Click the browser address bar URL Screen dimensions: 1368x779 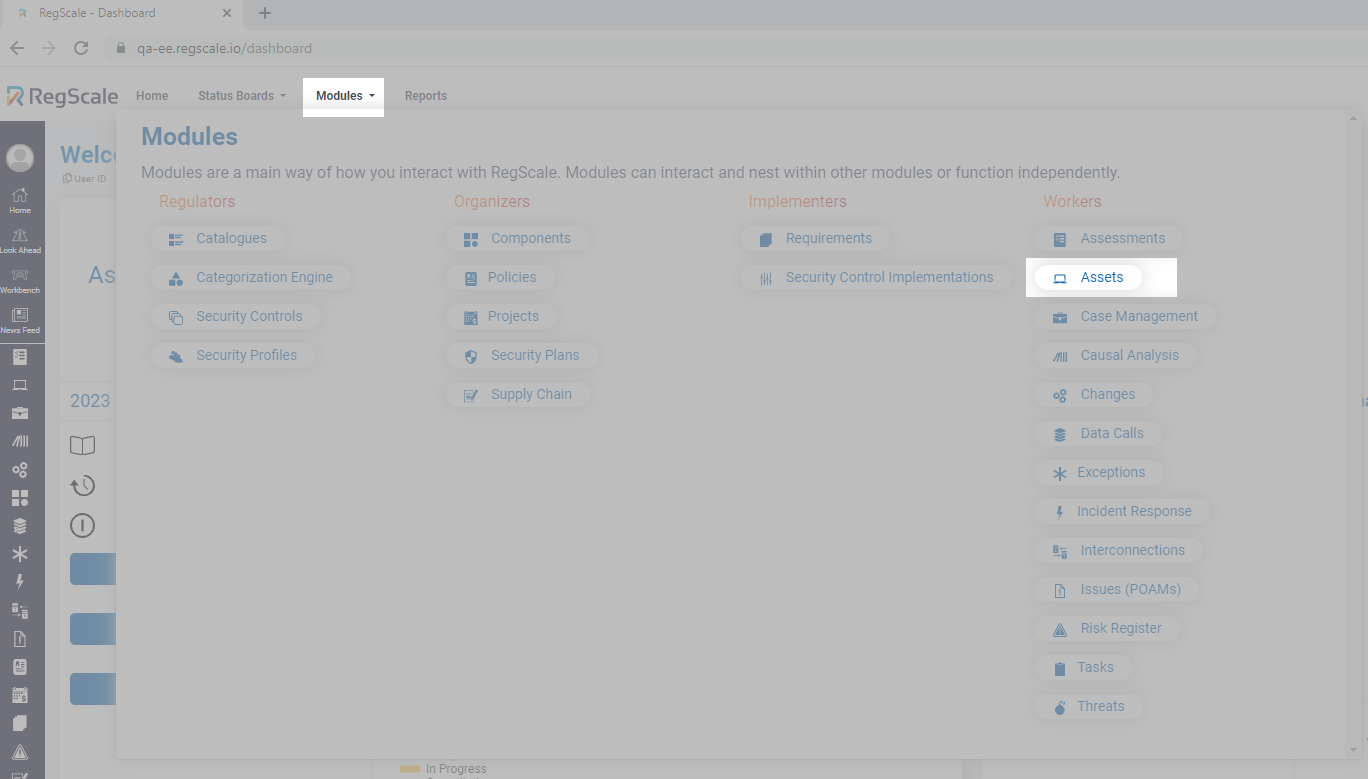click(224, 48)
